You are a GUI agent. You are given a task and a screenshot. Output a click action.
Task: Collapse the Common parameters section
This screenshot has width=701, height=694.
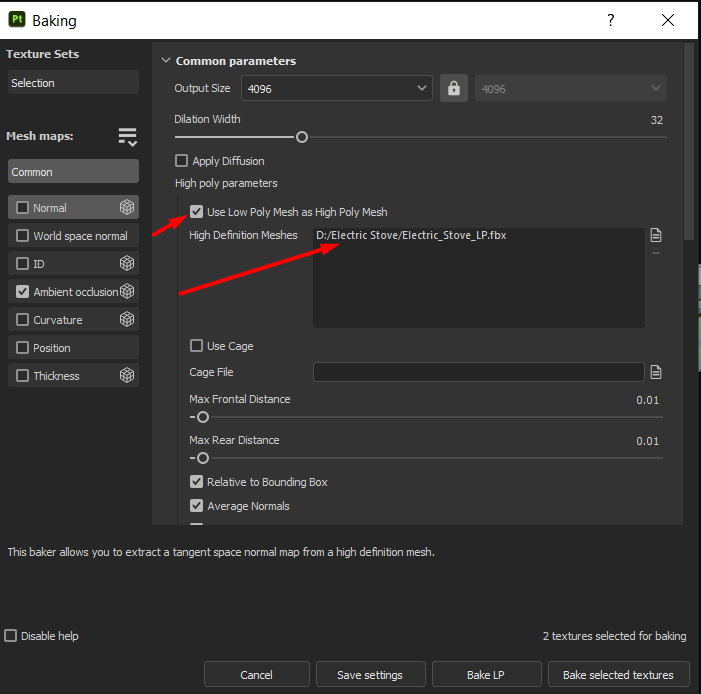click(166, 61)
